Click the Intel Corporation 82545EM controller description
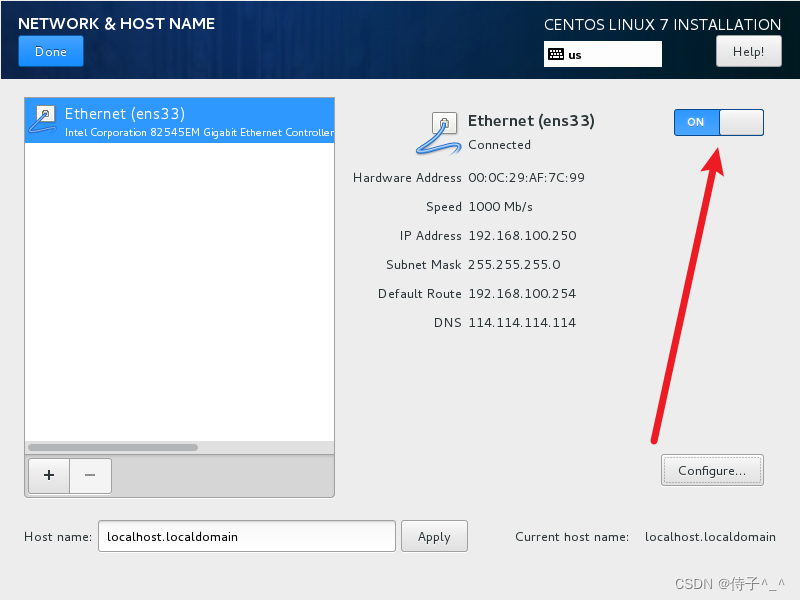 (x=199, y=133)
